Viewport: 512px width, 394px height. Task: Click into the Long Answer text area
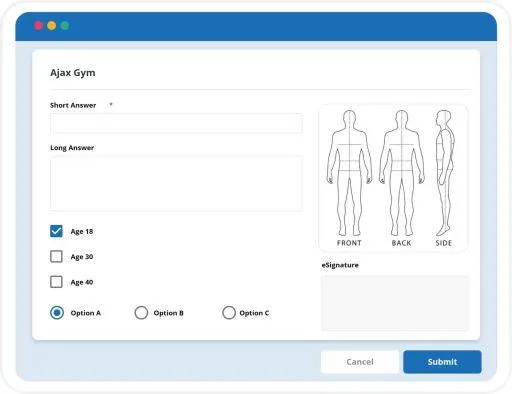pyautogui.click(x=176, y=183)
